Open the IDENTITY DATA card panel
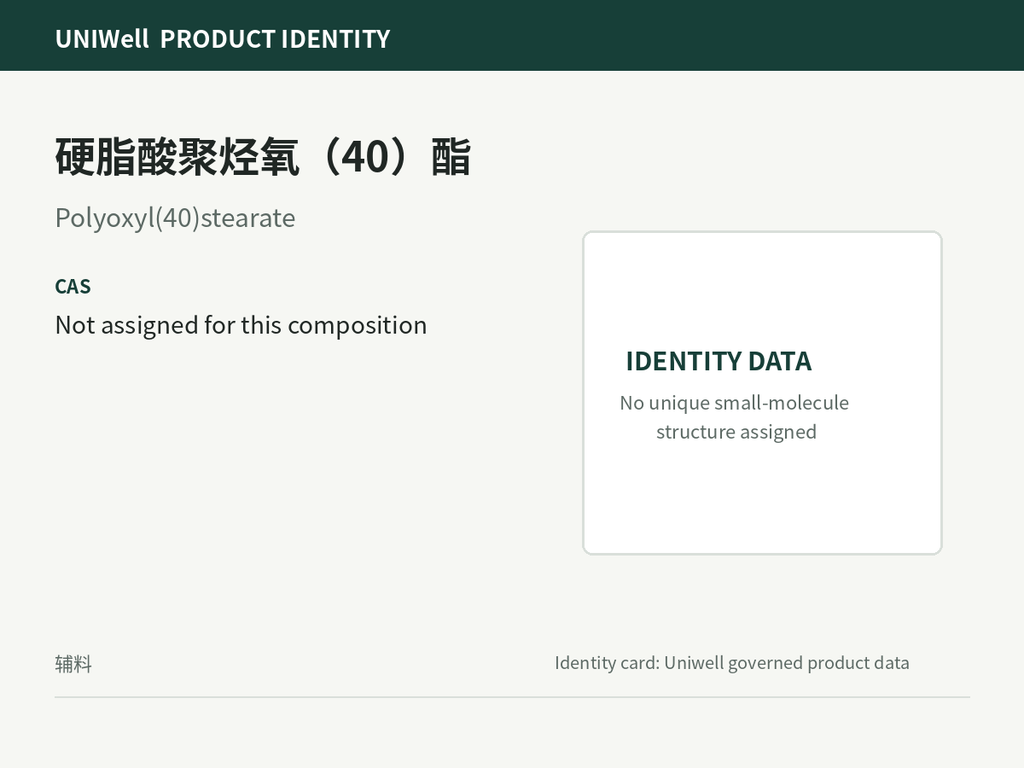Screen dimensions: 1024x768 coord(762,392)
